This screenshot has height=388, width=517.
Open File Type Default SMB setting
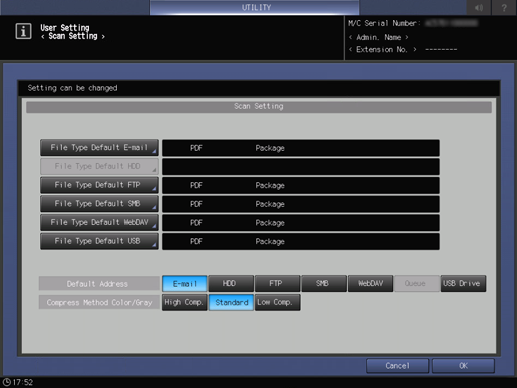99,204
